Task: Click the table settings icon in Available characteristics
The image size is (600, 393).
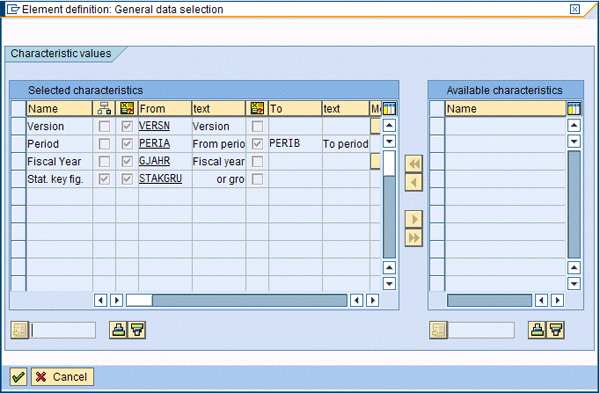Action: [574, 109]
